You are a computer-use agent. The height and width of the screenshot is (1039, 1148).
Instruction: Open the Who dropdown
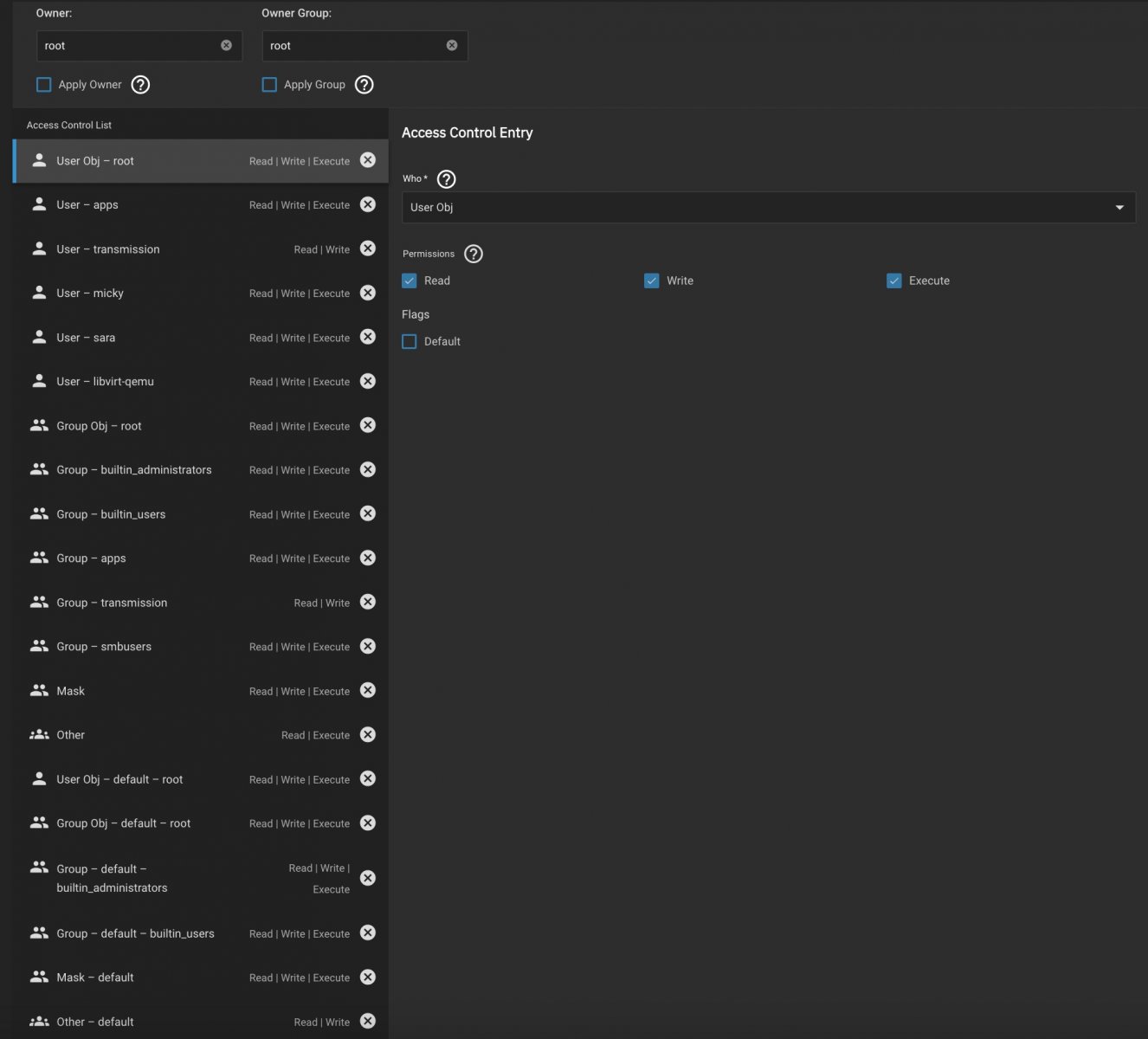768,208
